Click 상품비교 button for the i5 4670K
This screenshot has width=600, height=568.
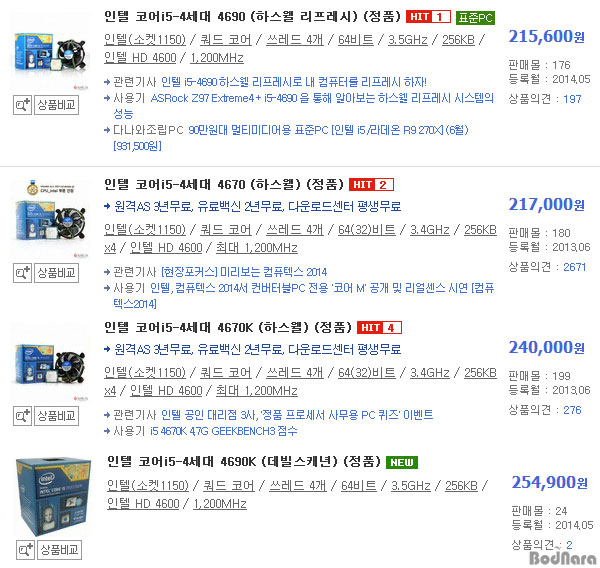click(57, 416)
